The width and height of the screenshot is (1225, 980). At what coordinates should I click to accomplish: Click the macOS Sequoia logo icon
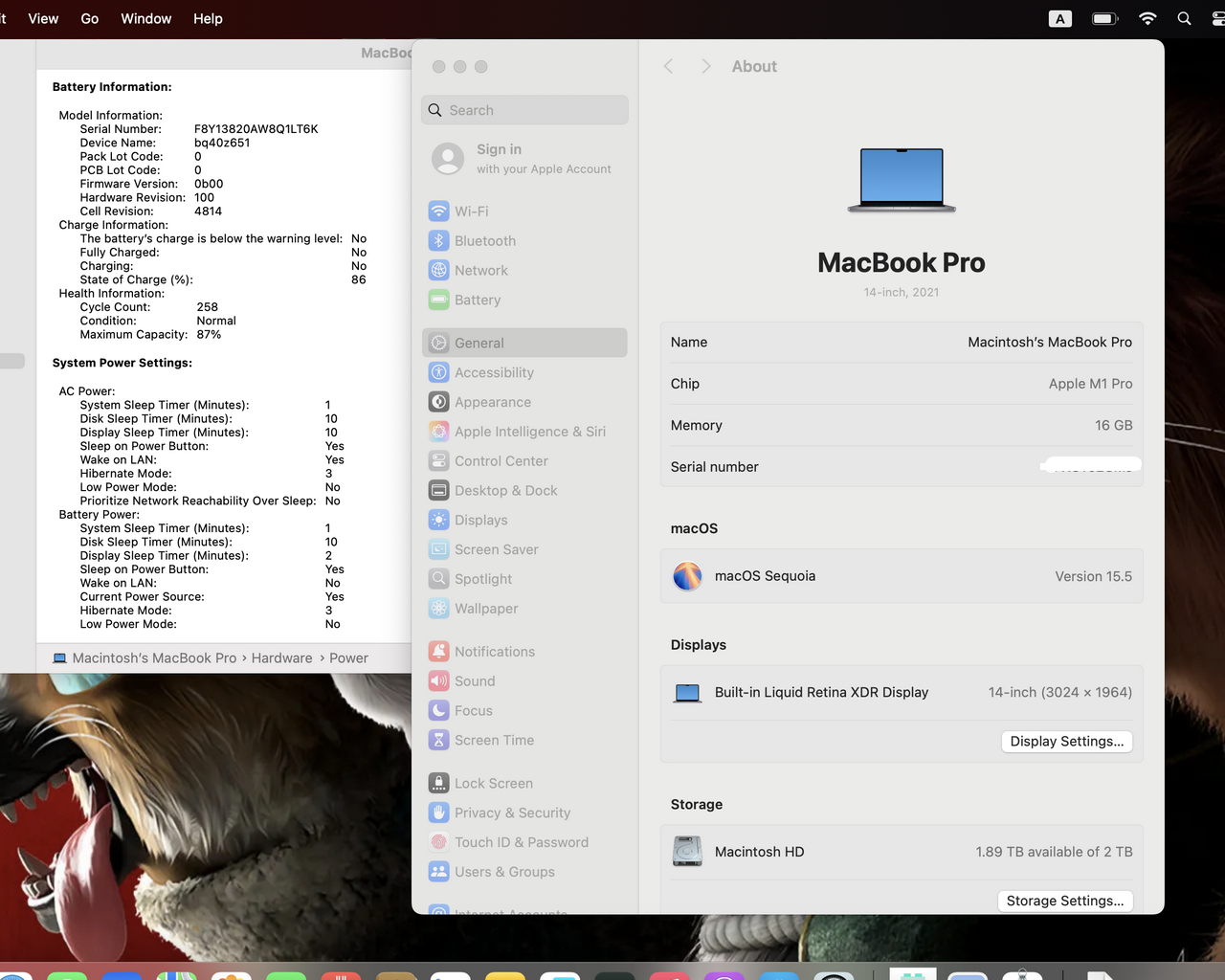click(x=687, y=576)
